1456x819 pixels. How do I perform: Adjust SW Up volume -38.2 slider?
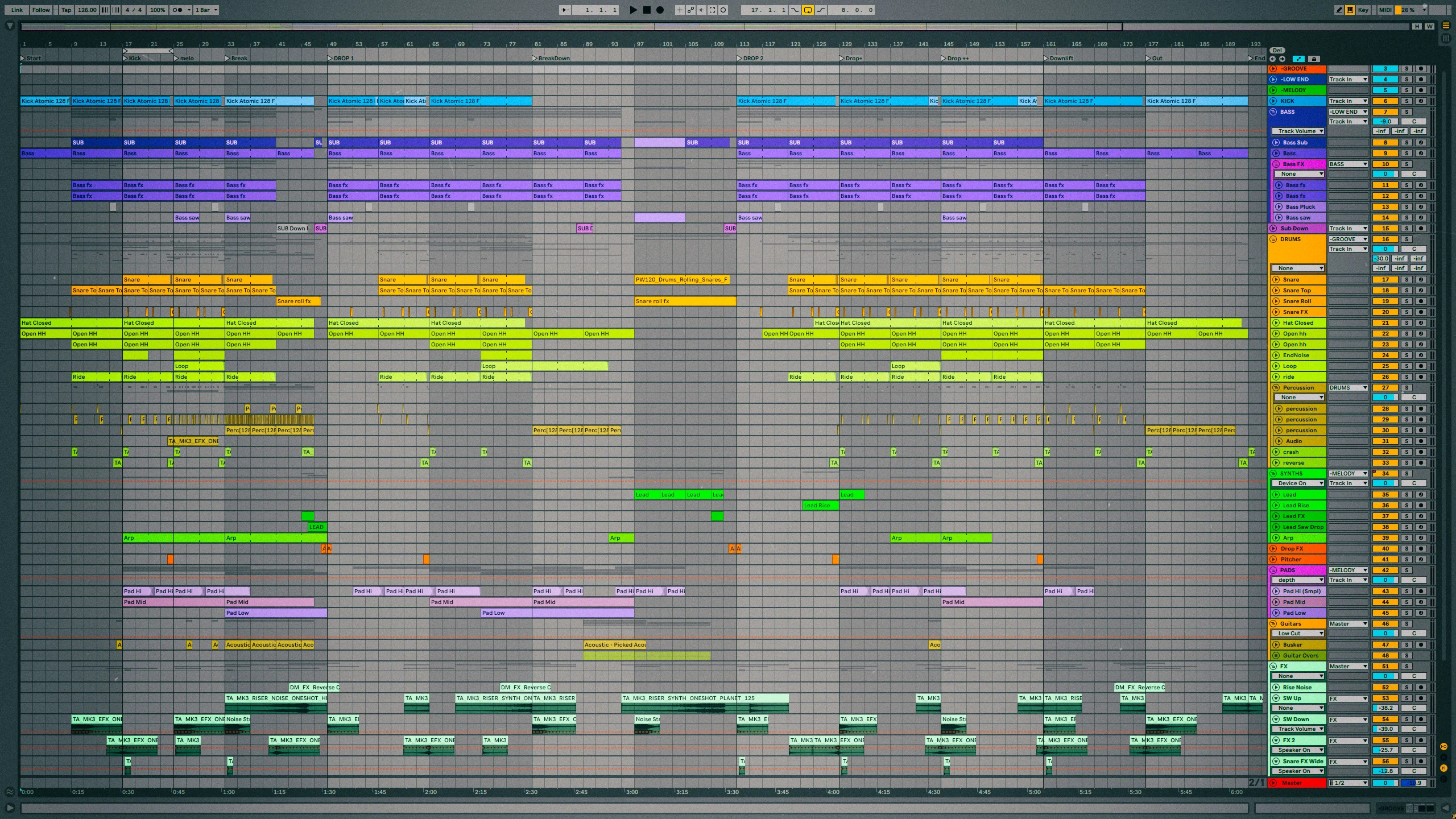1385,708
